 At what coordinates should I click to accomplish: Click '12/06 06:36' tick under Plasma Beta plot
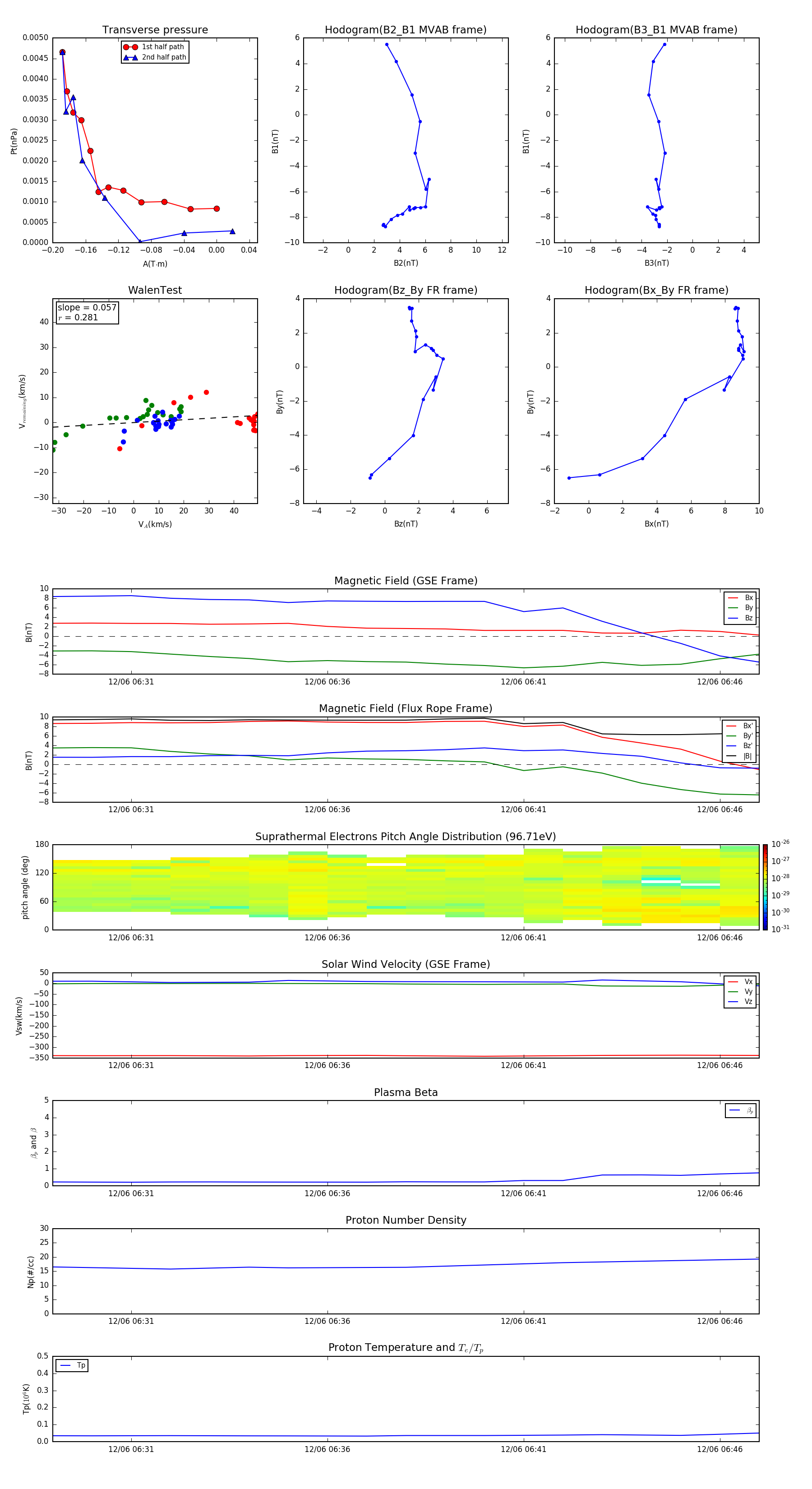click(327, 1193)
